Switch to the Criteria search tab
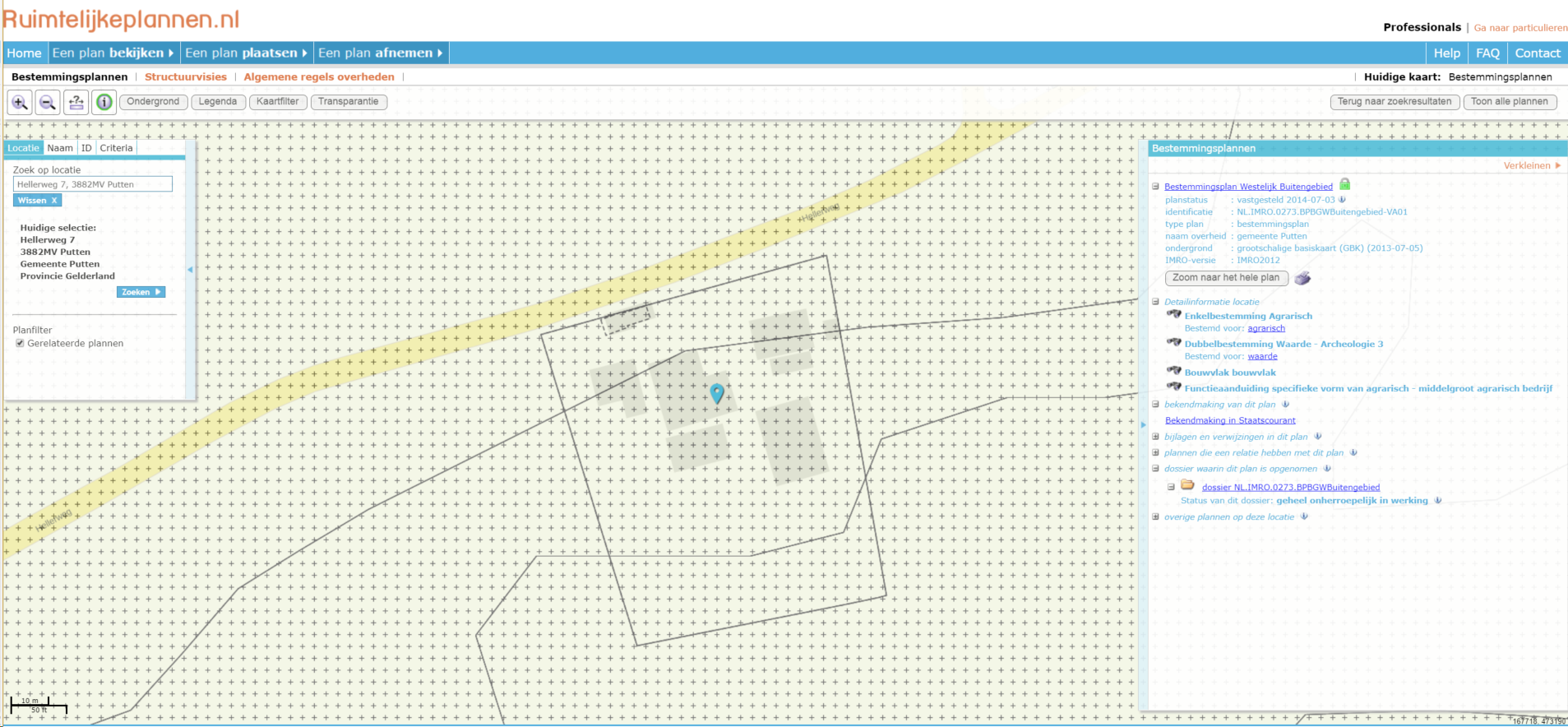1568x727 pixels. [x=116, y=148]
